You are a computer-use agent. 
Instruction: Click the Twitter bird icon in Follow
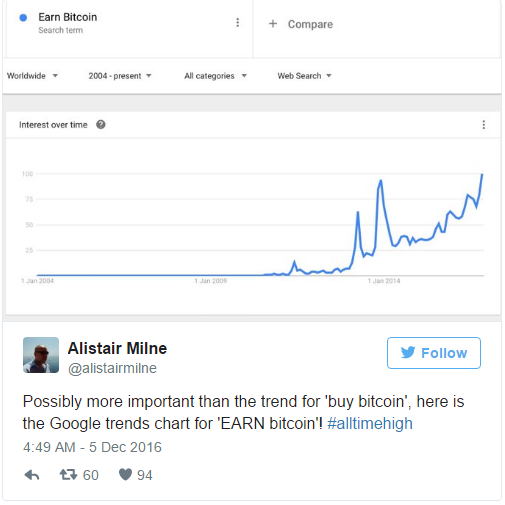408,352
